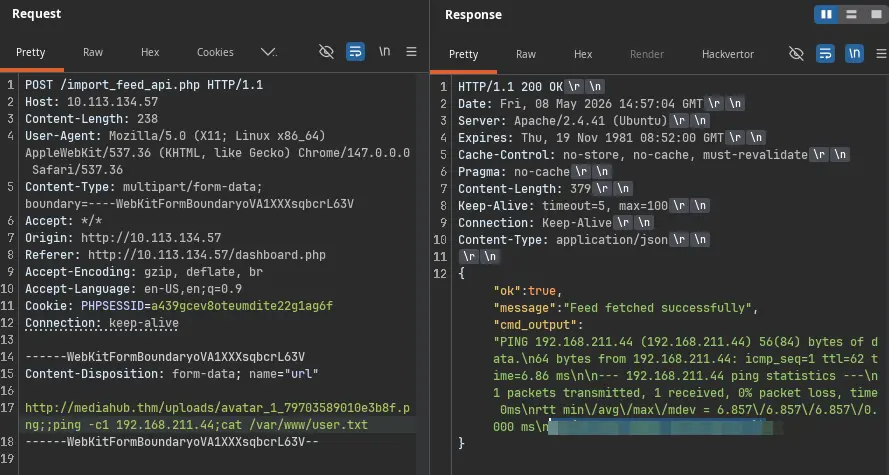The image size is (889, 475).
Task: Click Accept-Language header line
Action: point(133,289)
